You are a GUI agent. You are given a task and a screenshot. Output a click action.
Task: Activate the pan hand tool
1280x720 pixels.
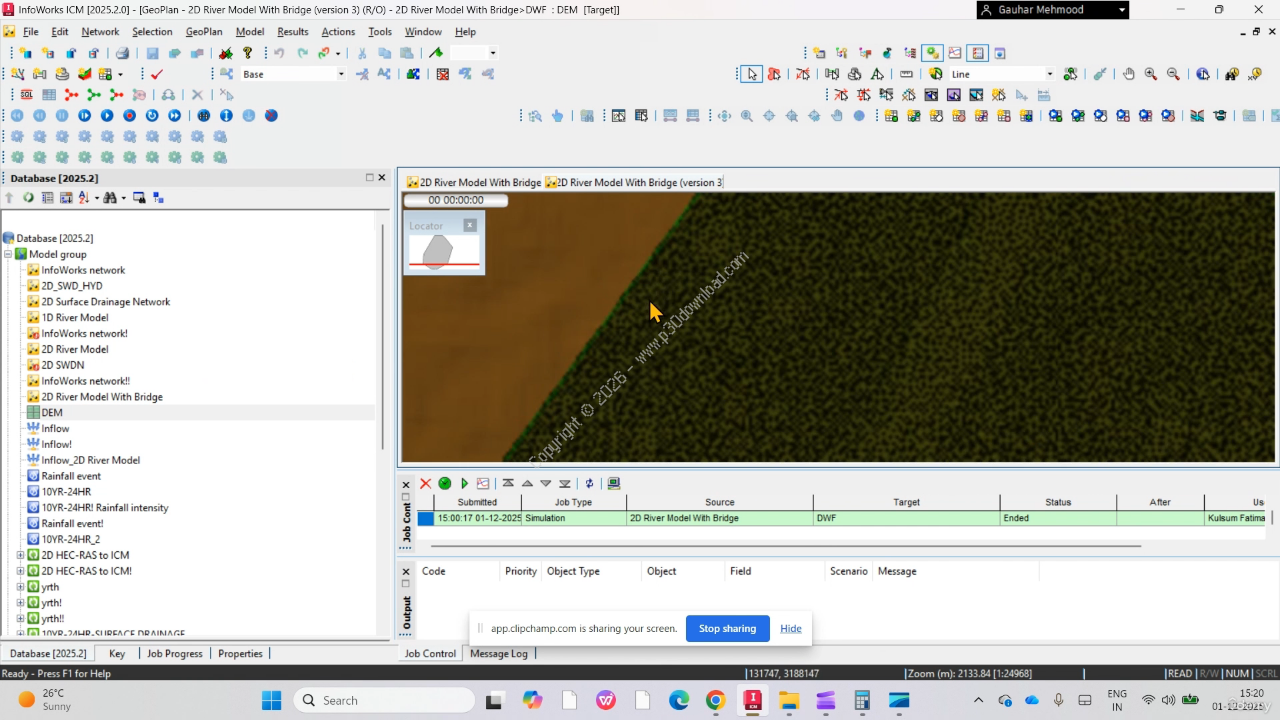(x=1129, y=74)
